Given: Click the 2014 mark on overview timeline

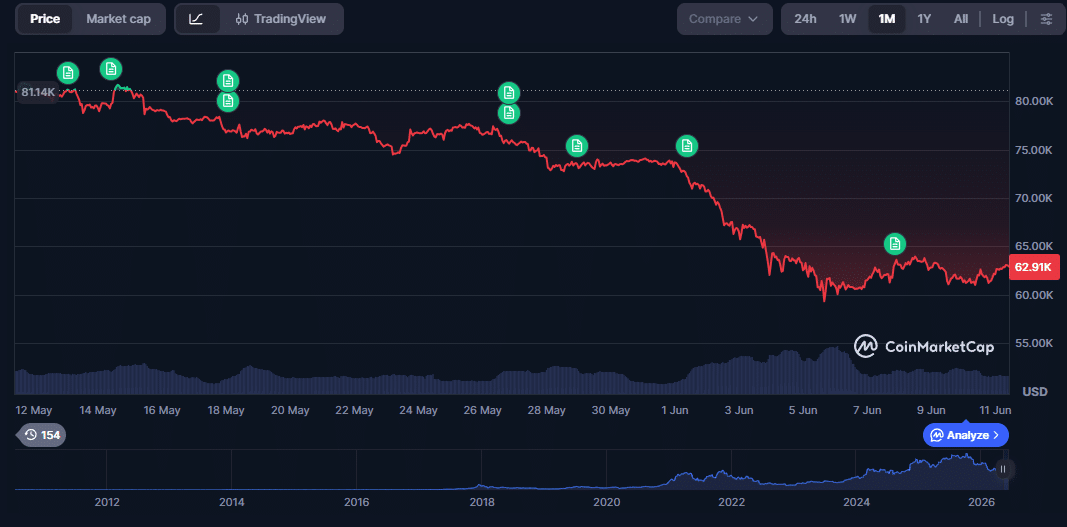Looking at the screenshot, I should [231, 502].
